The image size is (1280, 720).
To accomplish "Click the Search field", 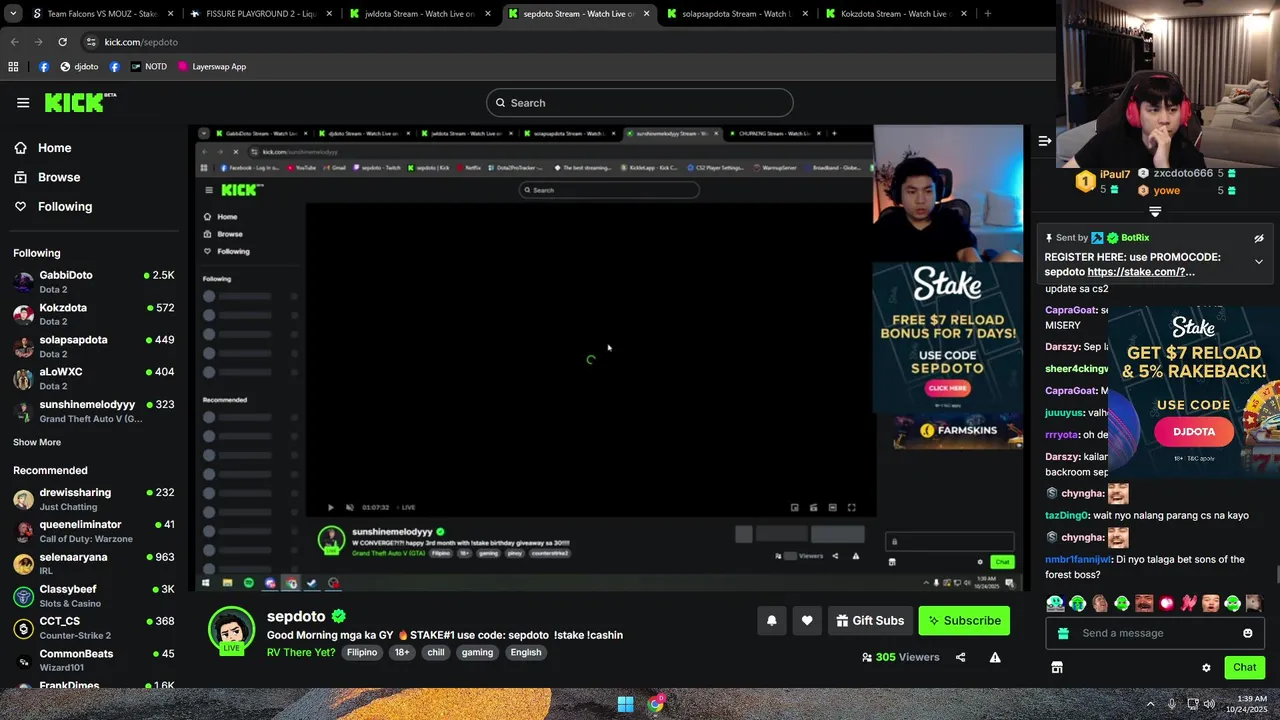I will (x=640, y=103).
